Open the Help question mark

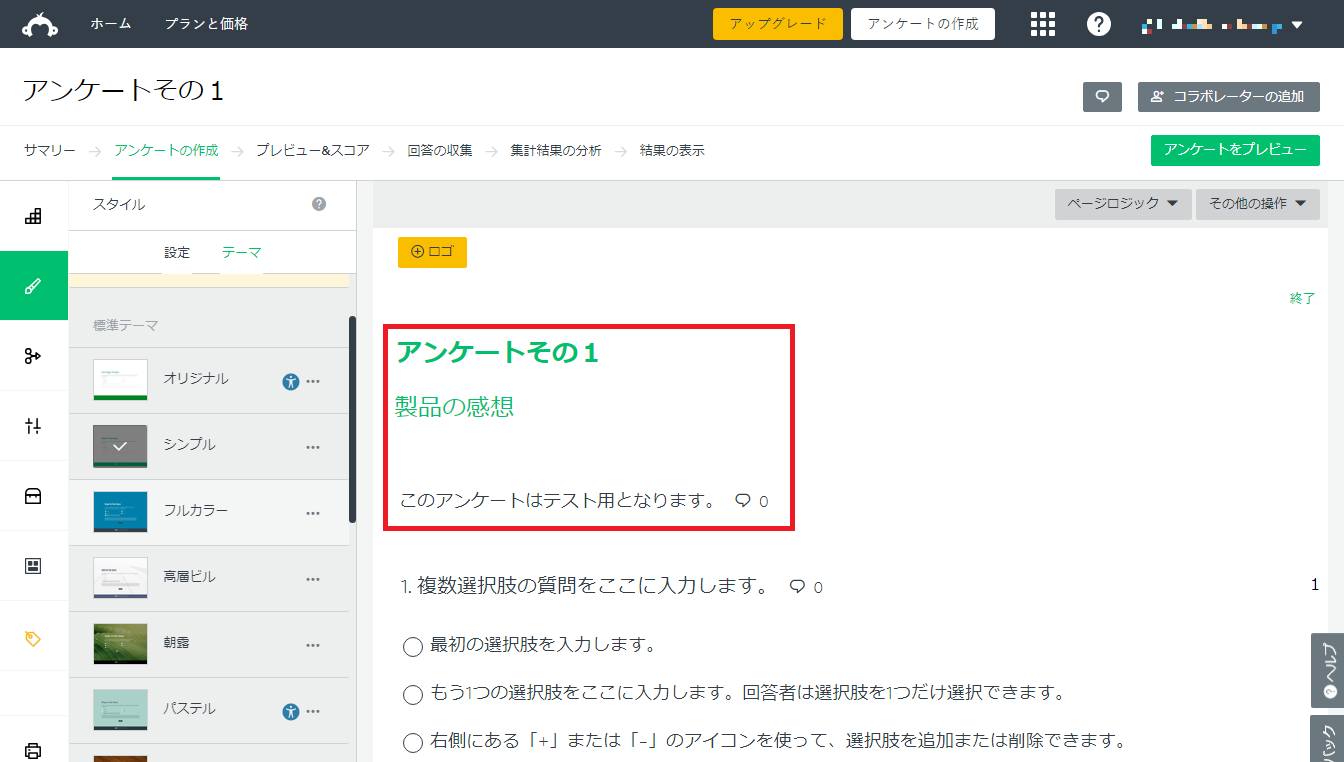pyautogui.click(x=1098, y=23)
